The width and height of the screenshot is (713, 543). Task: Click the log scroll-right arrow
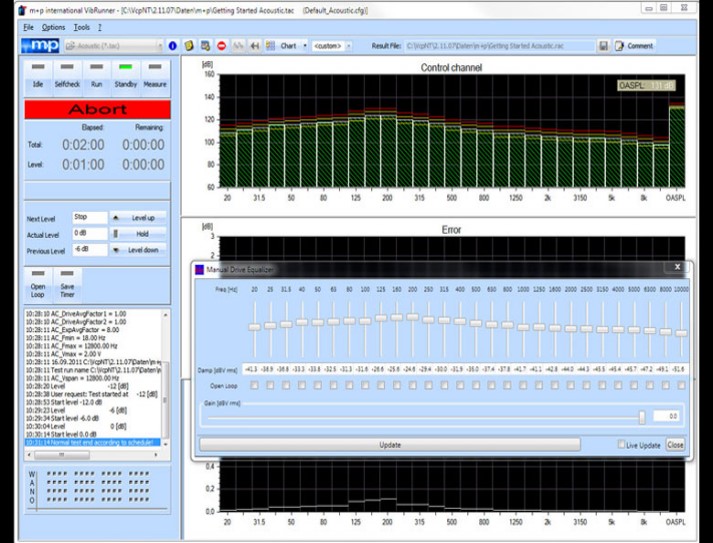156,454
